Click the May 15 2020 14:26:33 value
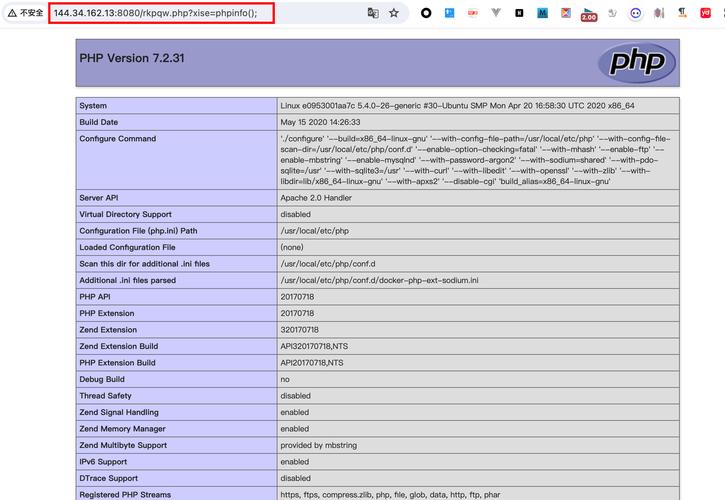725x500 pixels. 320,122
